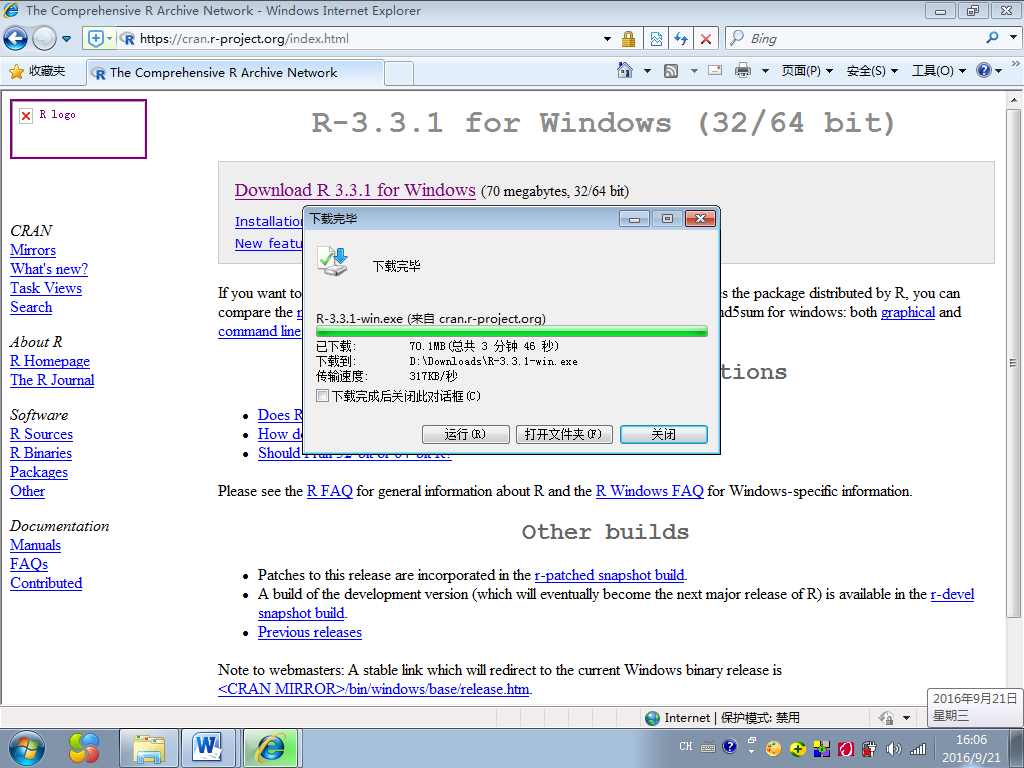Stop loading with the red X icon
Image resolution: width=1024 pixels, height=768 pixels.
pos(705,39)
